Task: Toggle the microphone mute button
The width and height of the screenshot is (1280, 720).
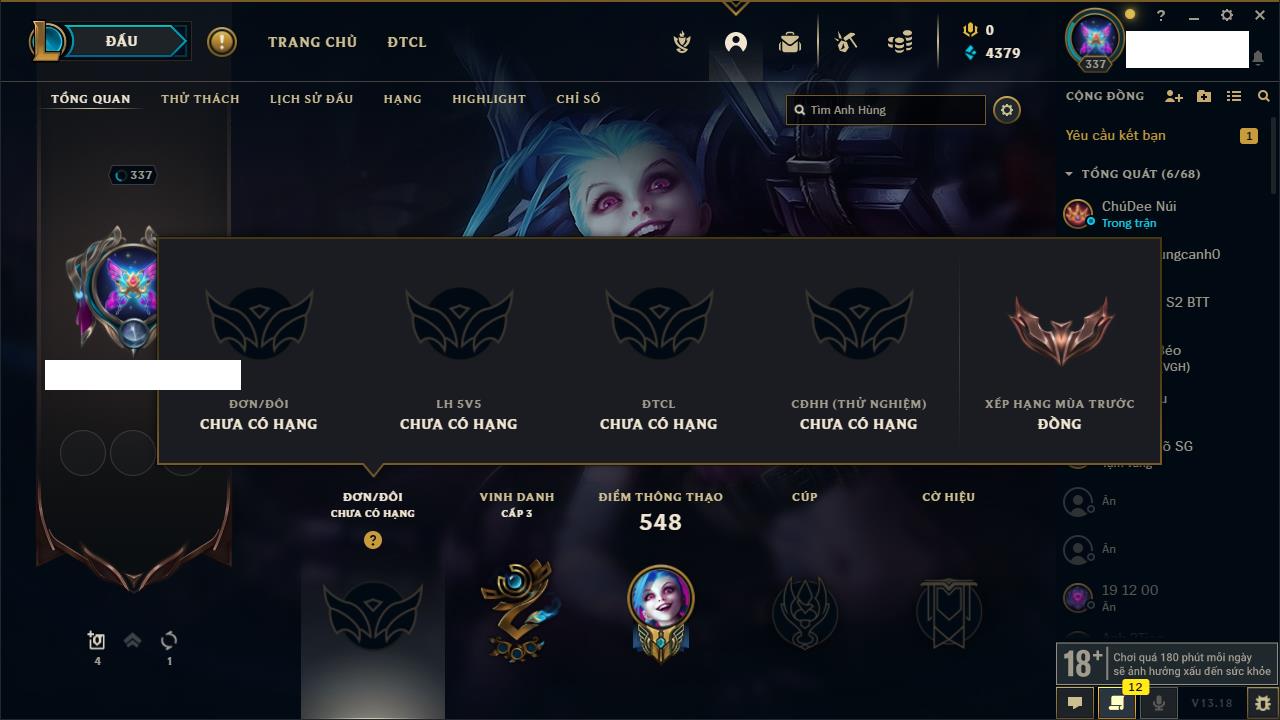Action: [x=1159, y=703]
